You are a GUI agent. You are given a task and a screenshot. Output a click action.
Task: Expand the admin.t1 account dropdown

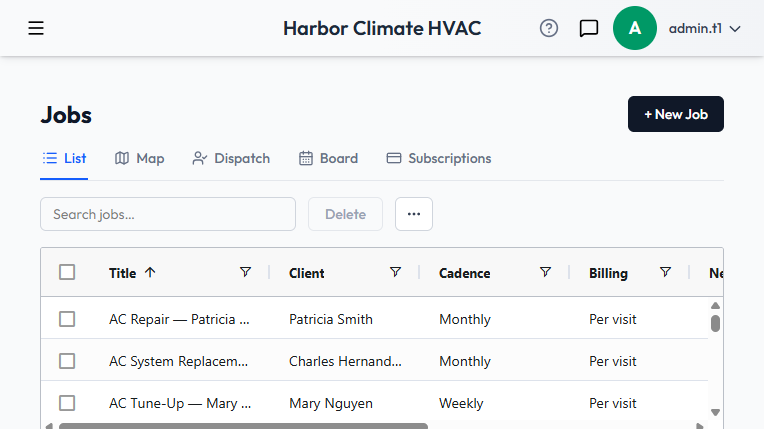[705, 29]
